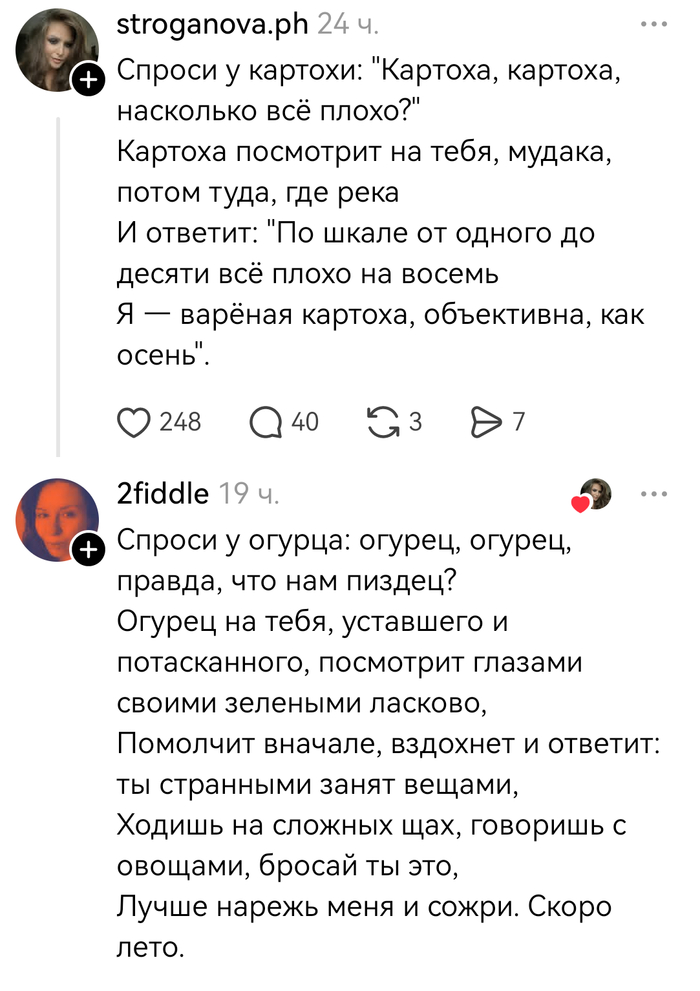This screenshot has height=991, width=700.
Task: View reposts by tapping the 3 count
Action: tap(413, 421)
